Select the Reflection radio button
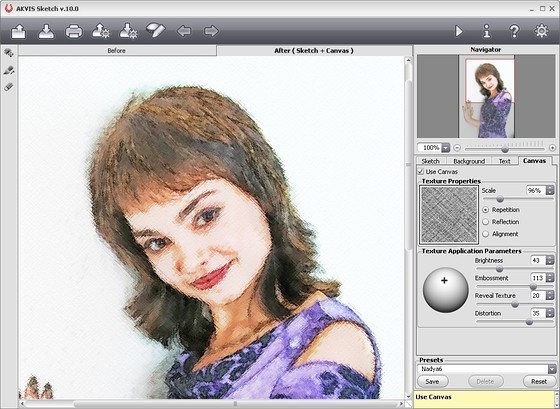The image size is (560, 409). tap(485, 222)
